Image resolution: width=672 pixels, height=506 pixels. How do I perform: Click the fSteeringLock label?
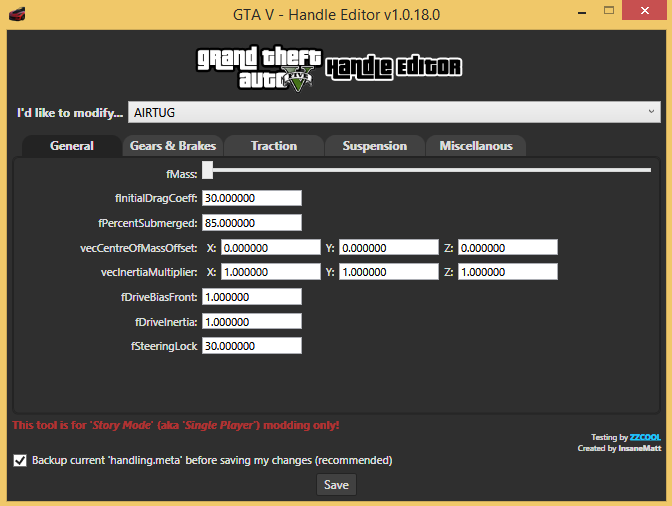(x=164, y=346)
